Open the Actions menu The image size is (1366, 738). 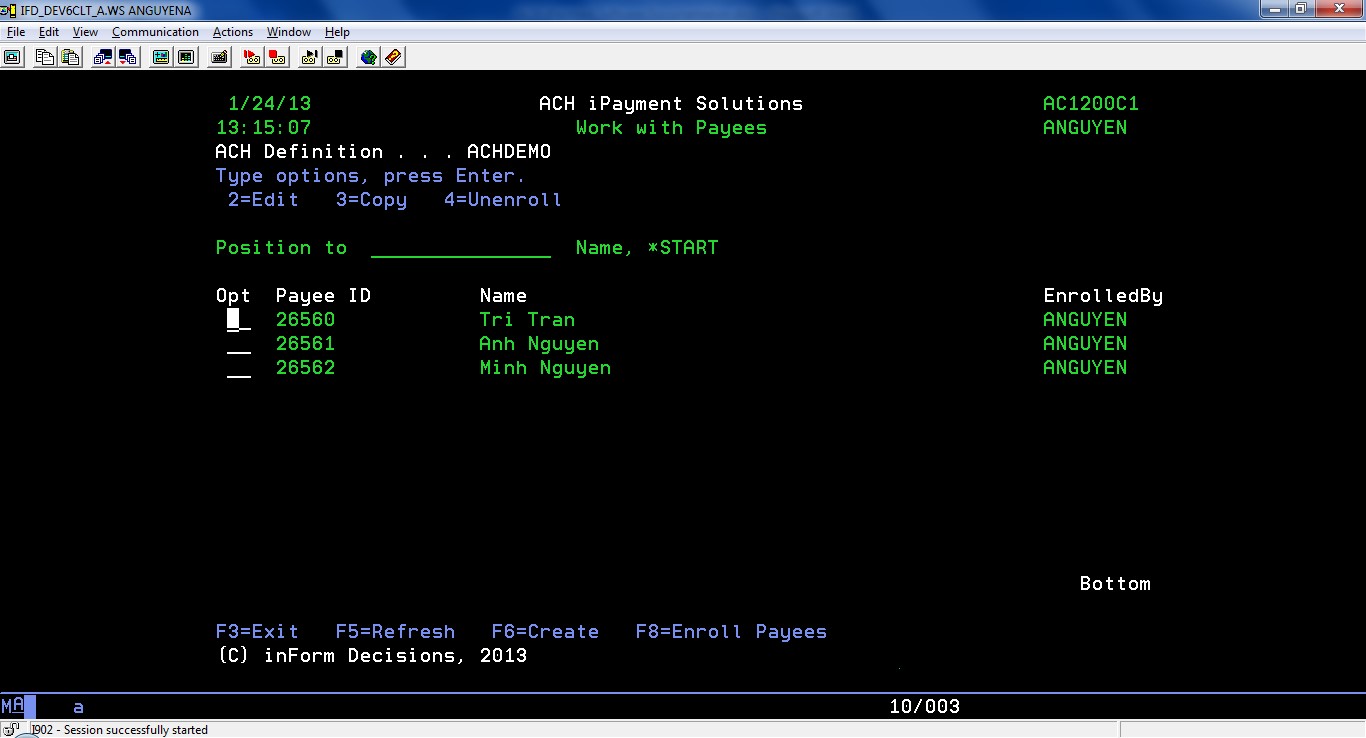[232, 32]
